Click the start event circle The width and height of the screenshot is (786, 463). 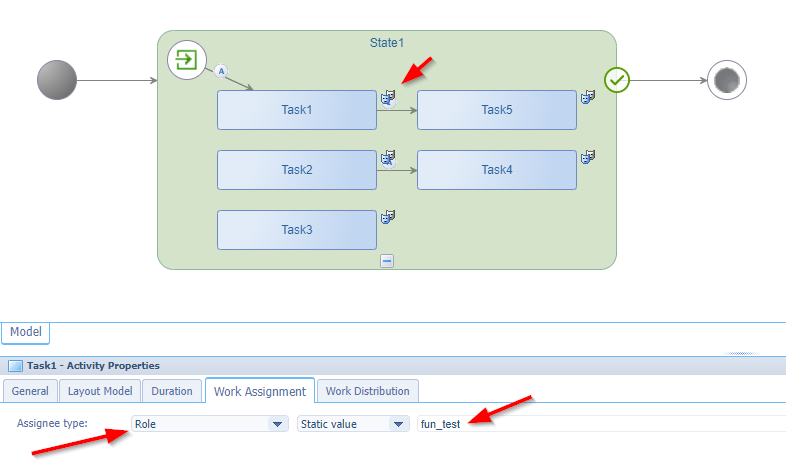(56, 80)
